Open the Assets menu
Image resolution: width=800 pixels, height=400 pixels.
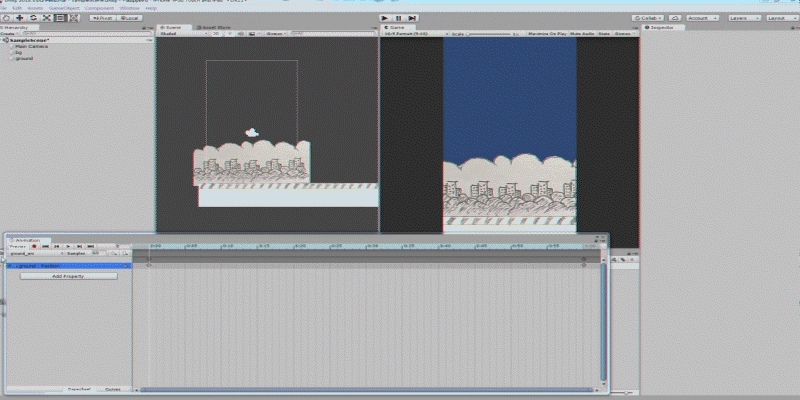pyautogui.click(x=35, y=9)
